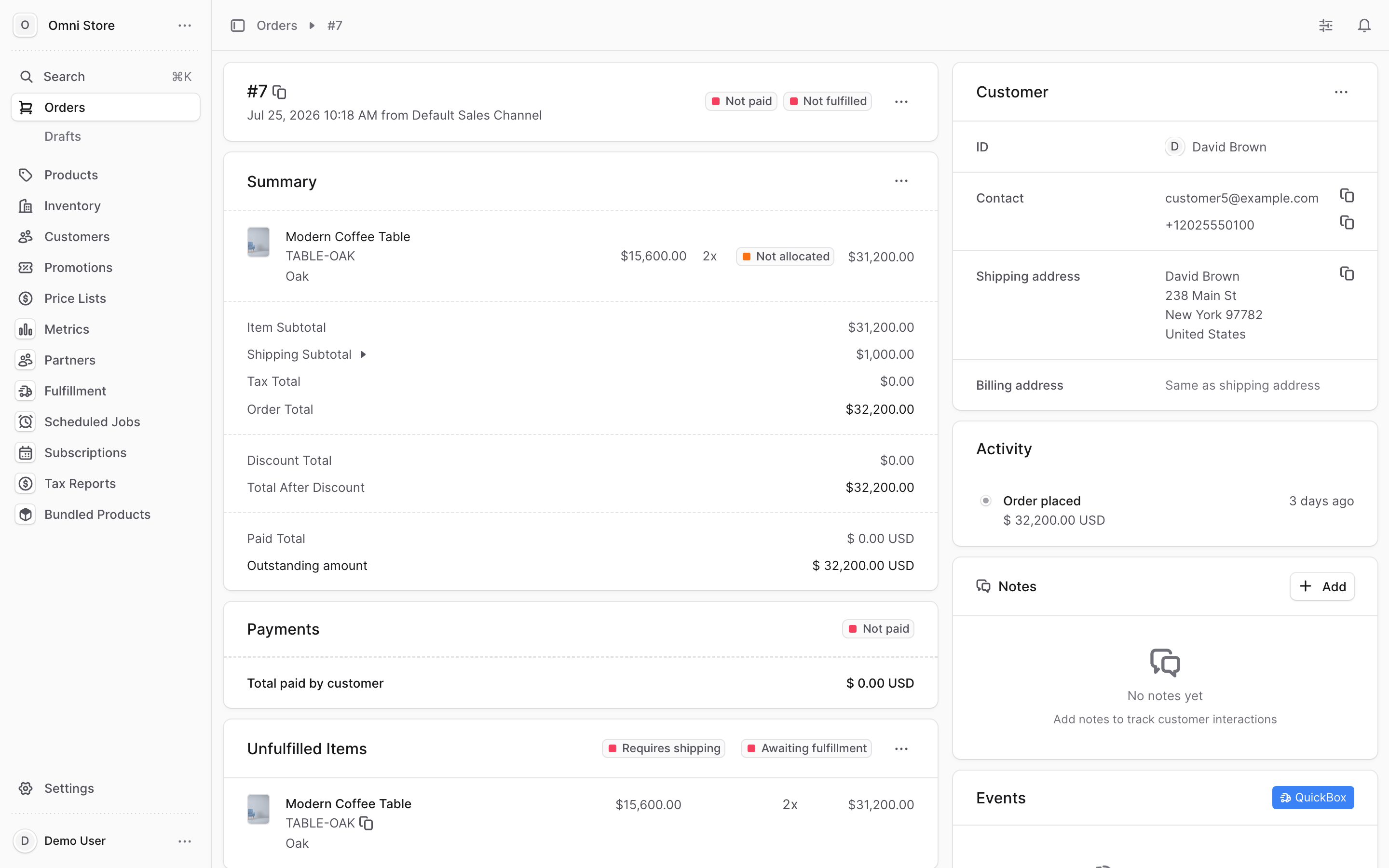Click the Not fulfilled badge
Viewport: 1389px width, 868px height.
(x=827, y=101)
